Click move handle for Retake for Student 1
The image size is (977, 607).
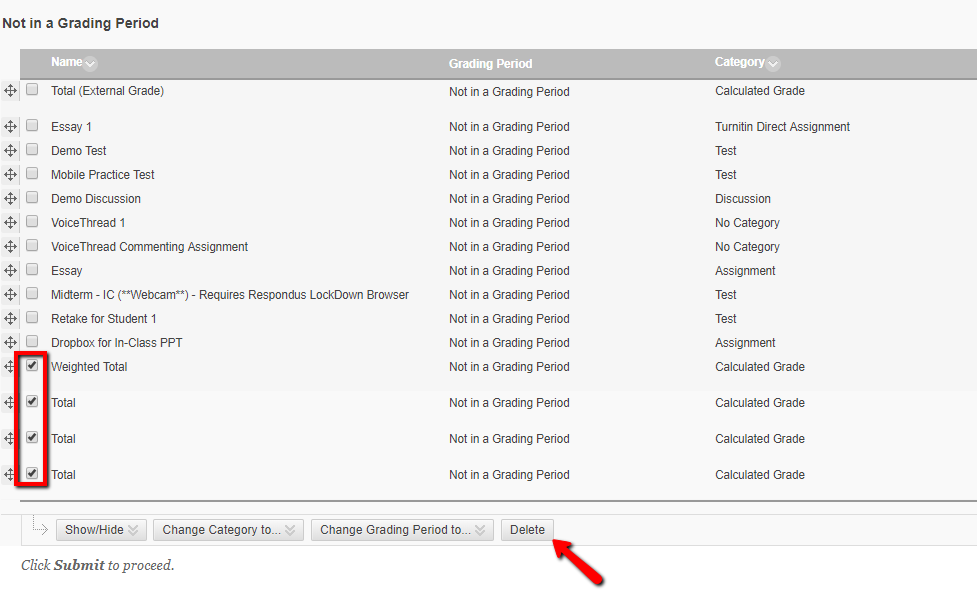[x=11, y=319]
